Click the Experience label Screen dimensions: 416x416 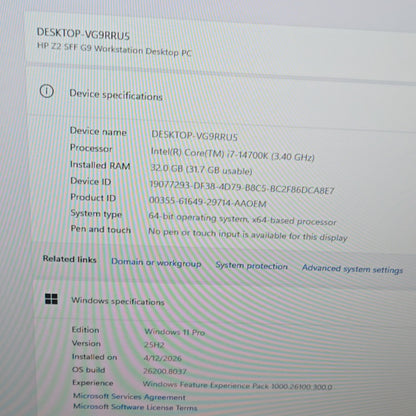point(93,383)
